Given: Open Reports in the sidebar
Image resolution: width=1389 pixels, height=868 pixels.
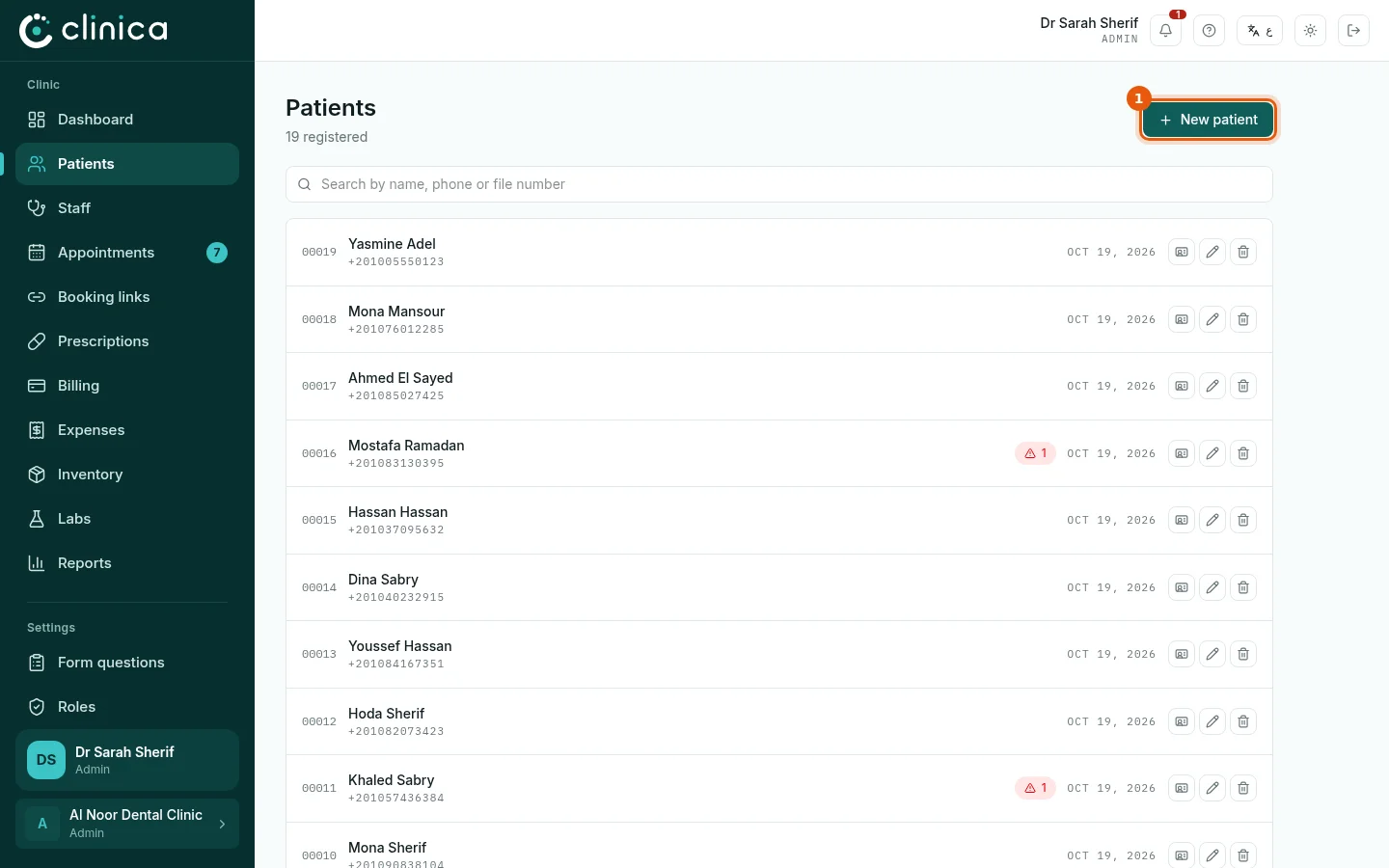Looking at the screenshot, I should tap(127, 563).
